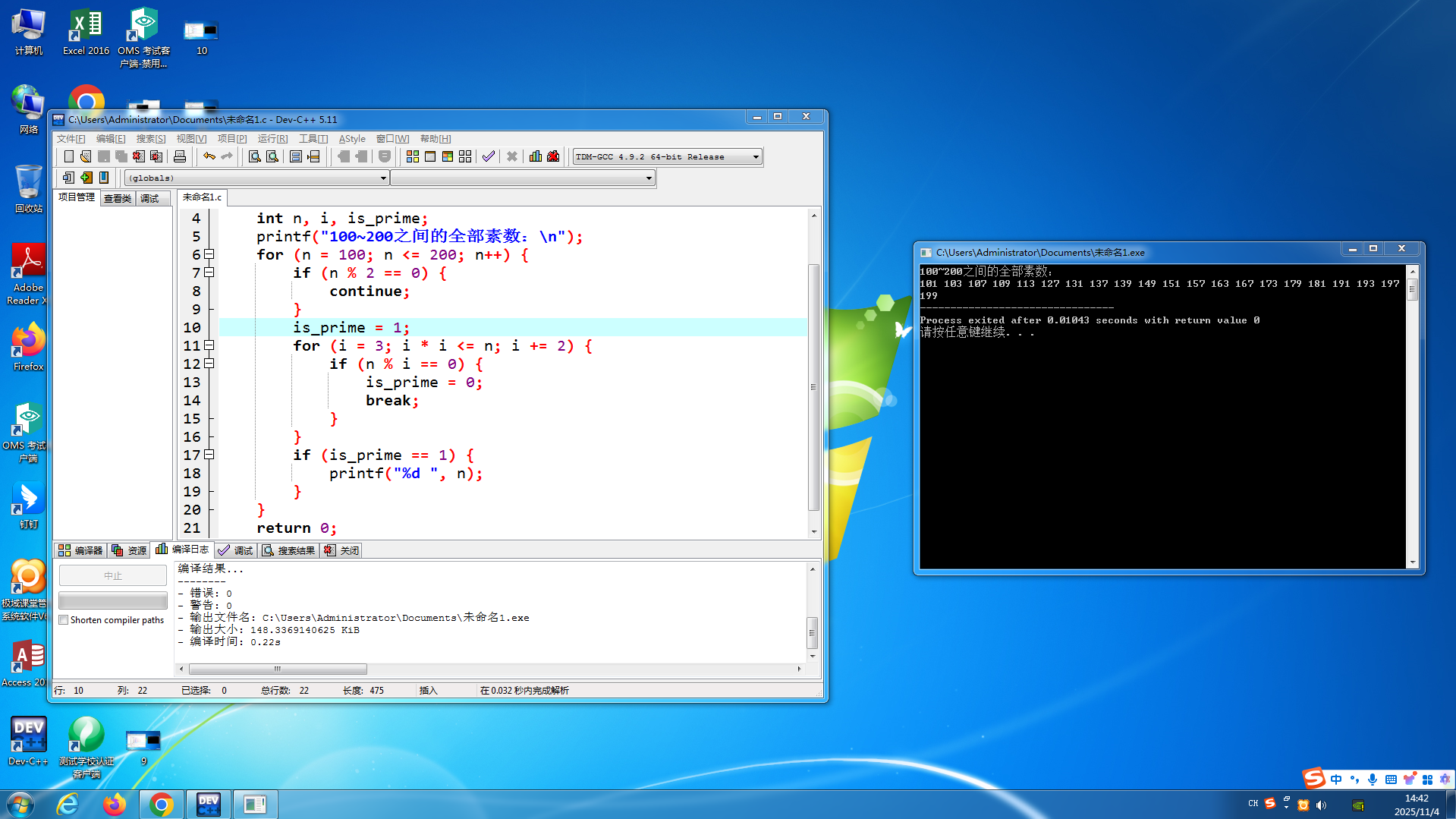This screenshot has height=819, width=1456.
Task: Open the TDM-GCC compiler set dropdown
Action: coord(756,157)
